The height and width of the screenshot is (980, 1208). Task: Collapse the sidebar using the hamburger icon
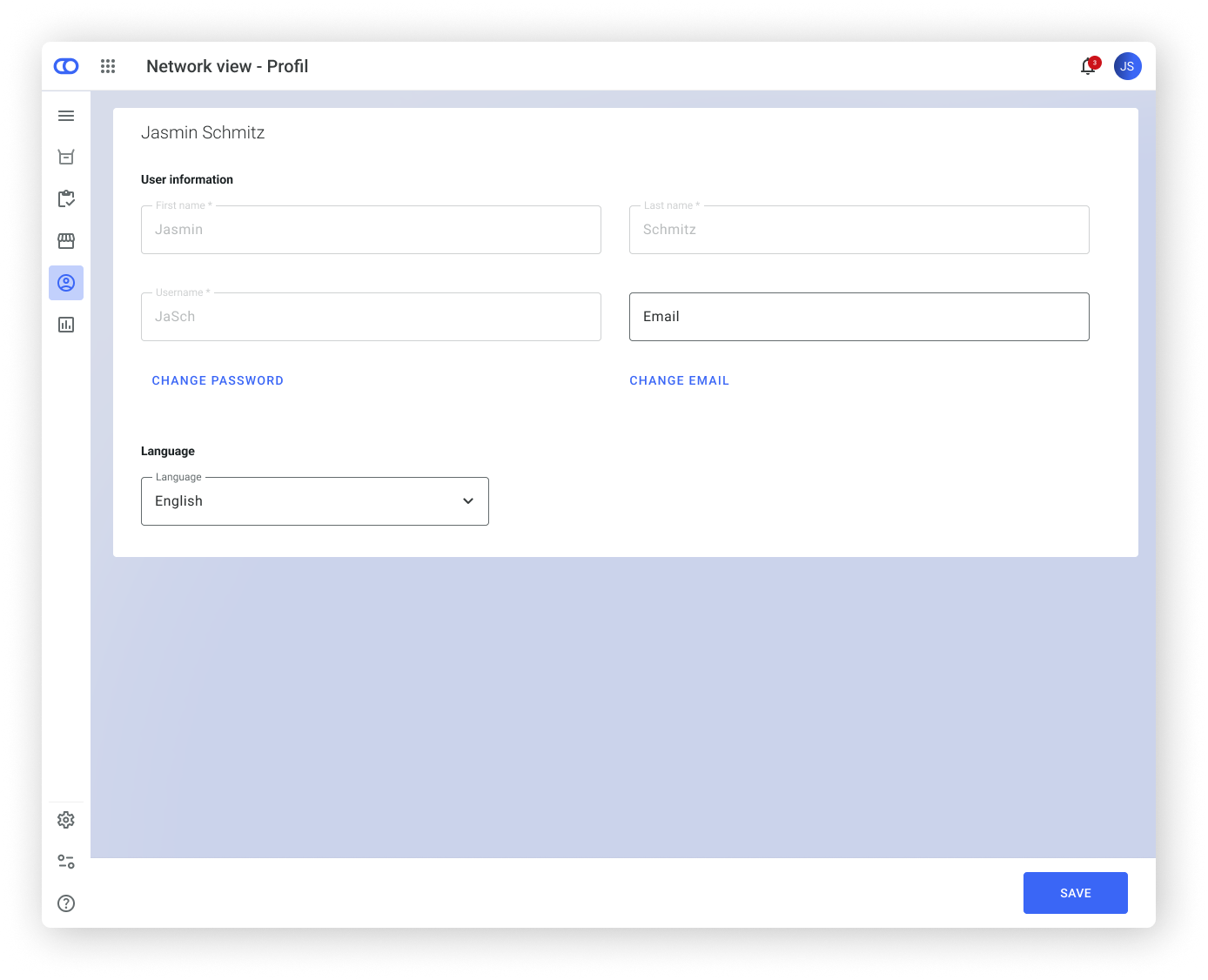coord(66,115)
